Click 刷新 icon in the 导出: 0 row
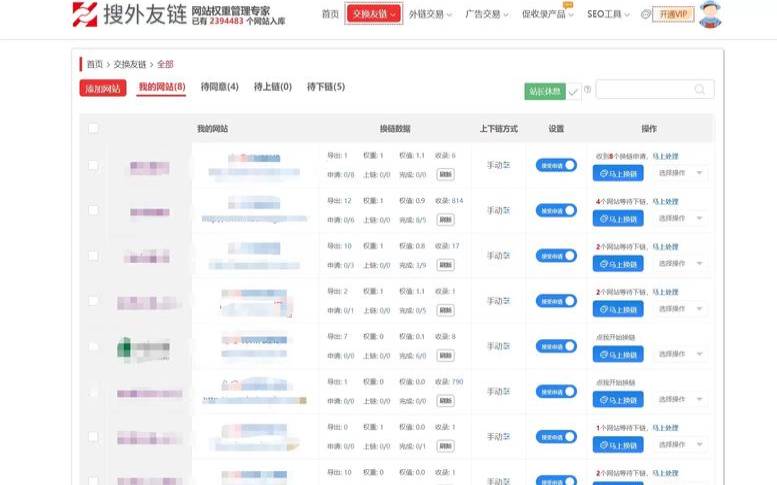The width and height of the screenshot is (777, 485). [x=445, y=446]
